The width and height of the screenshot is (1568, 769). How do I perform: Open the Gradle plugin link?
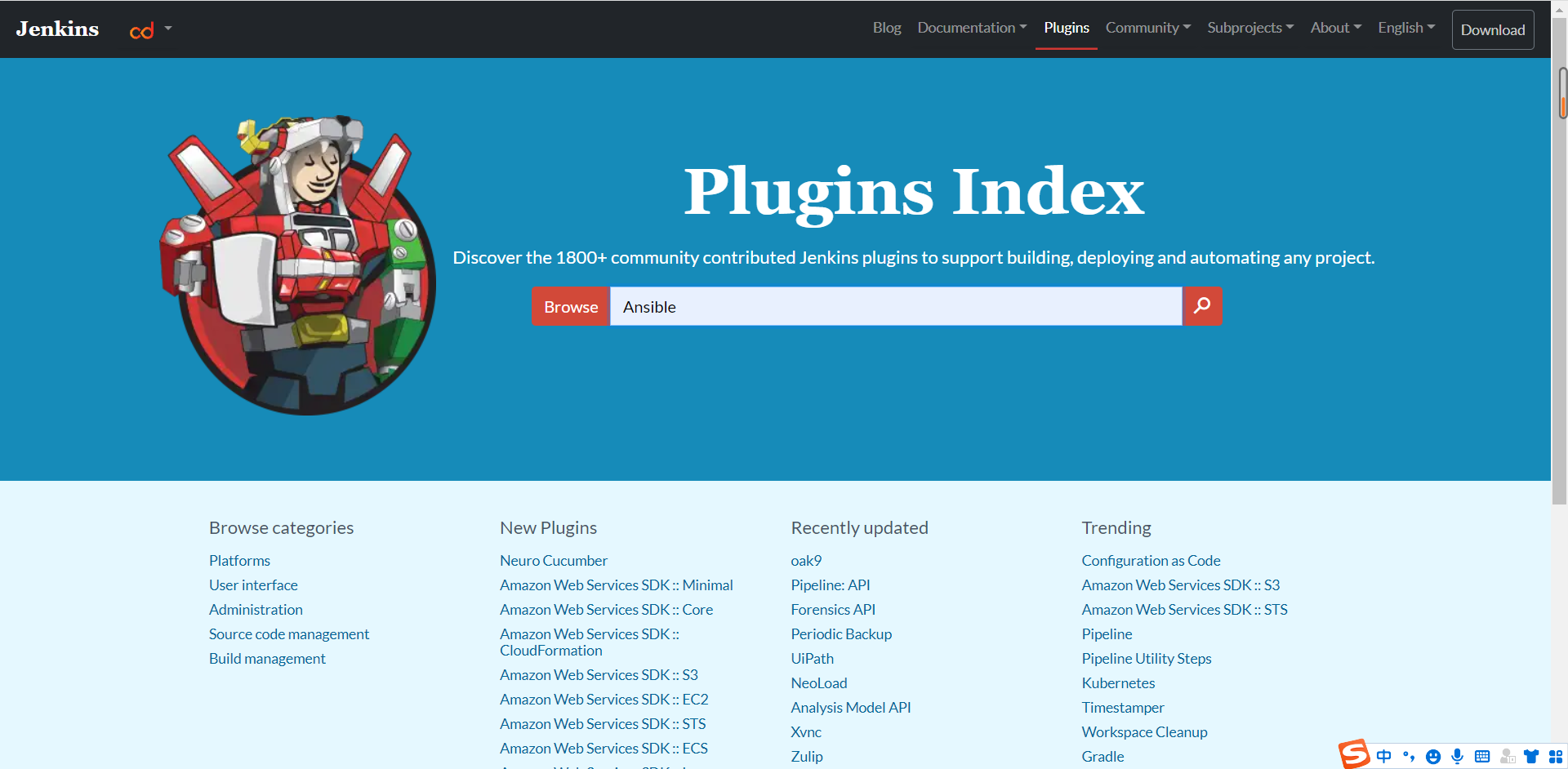coord(1102,757)
